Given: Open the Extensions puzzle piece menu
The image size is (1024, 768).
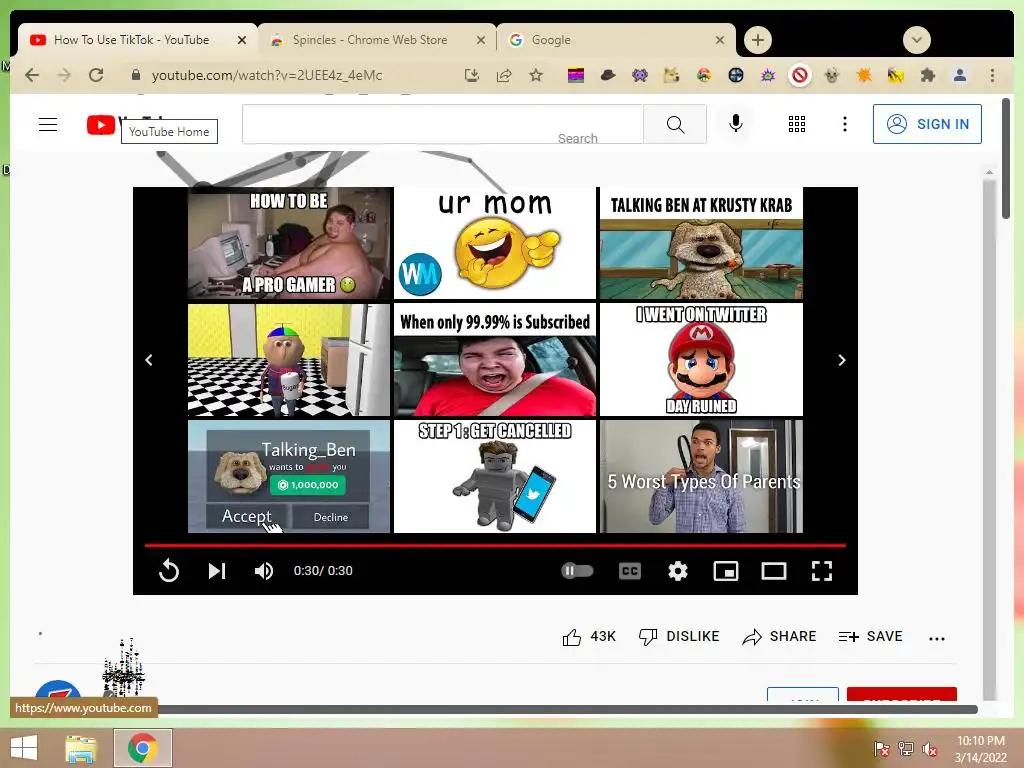Looking at the screenshot, I should [927, 75].
